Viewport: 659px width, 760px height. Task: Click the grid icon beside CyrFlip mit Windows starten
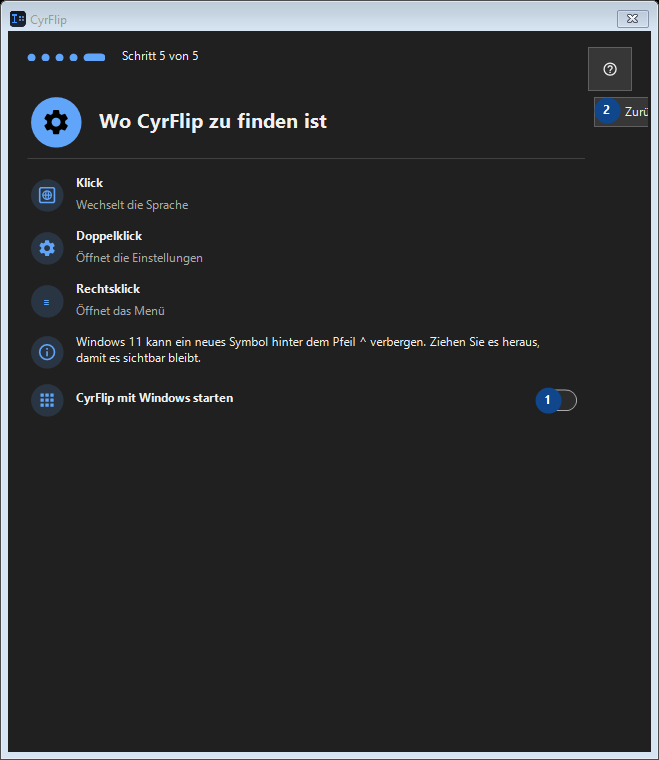pos(47,400)
